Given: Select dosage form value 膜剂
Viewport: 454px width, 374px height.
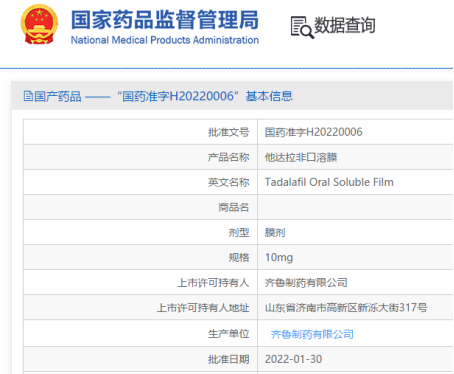Looking at the screenshot, I should click(275, 232).
